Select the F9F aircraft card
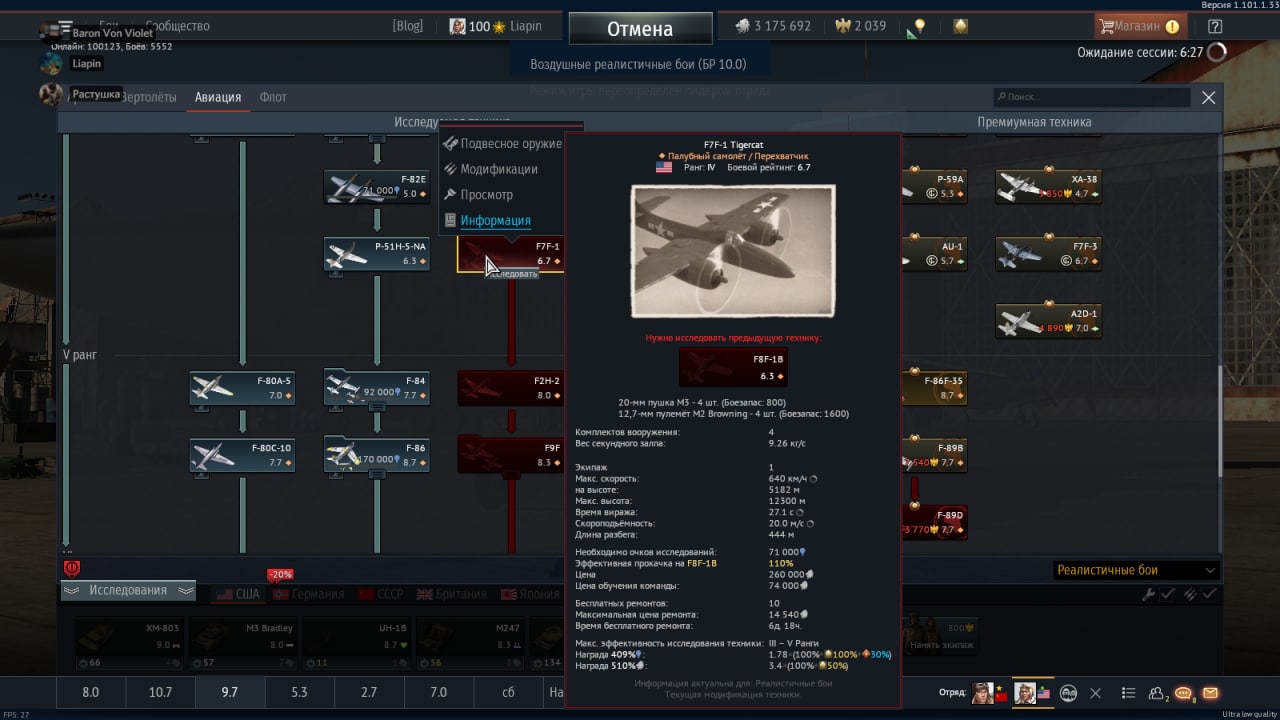The height and width of the screenshot is (720, 1280). click(510, 455)
